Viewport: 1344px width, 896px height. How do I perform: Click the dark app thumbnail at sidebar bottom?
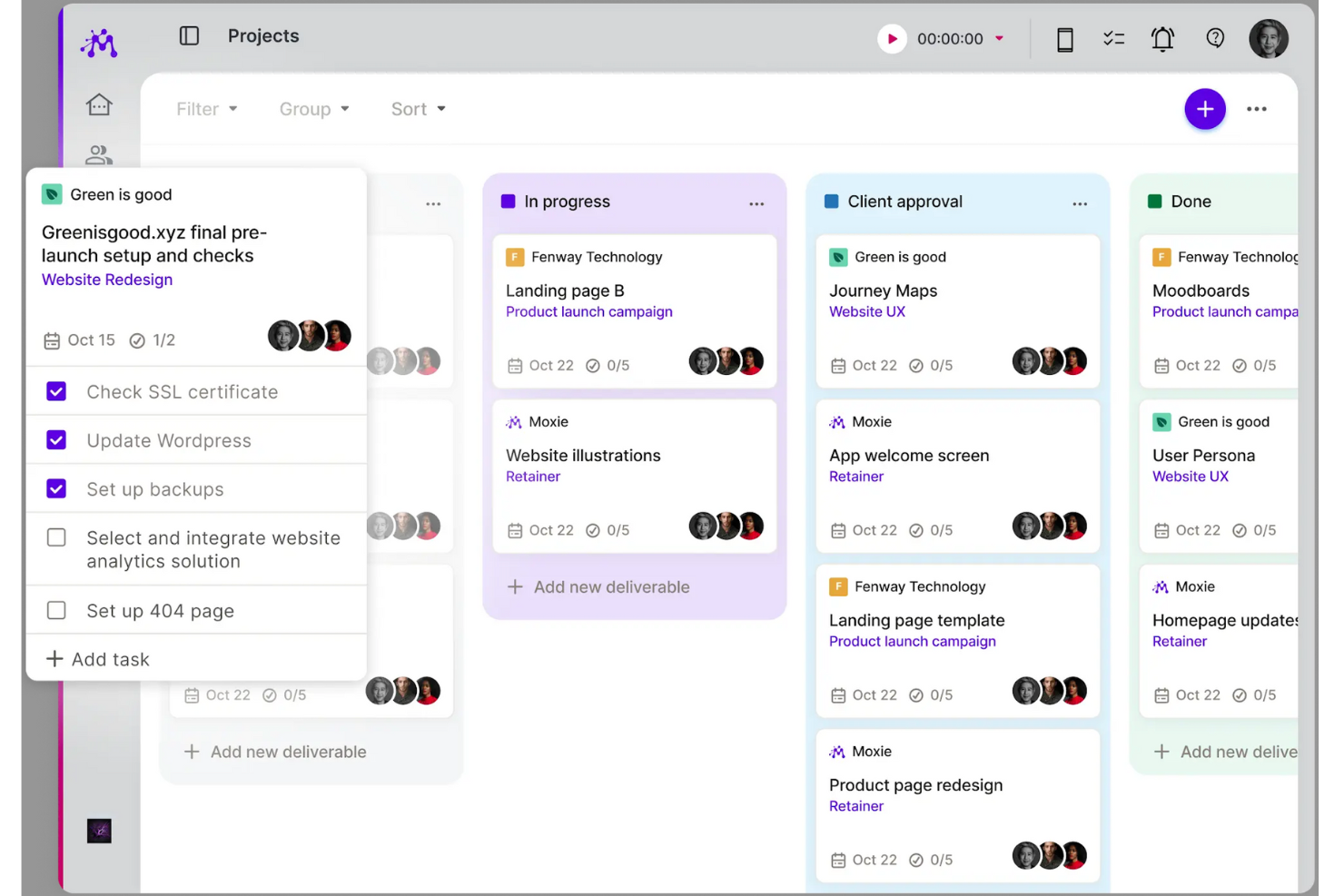coord(99,831)
